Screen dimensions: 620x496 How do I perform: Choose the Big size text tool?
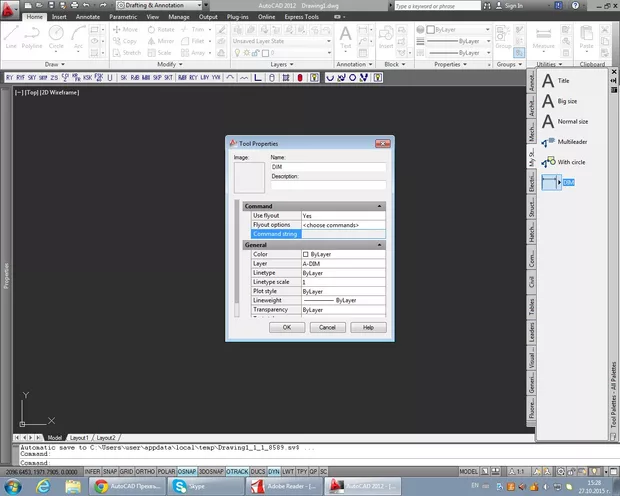(566, 101)
